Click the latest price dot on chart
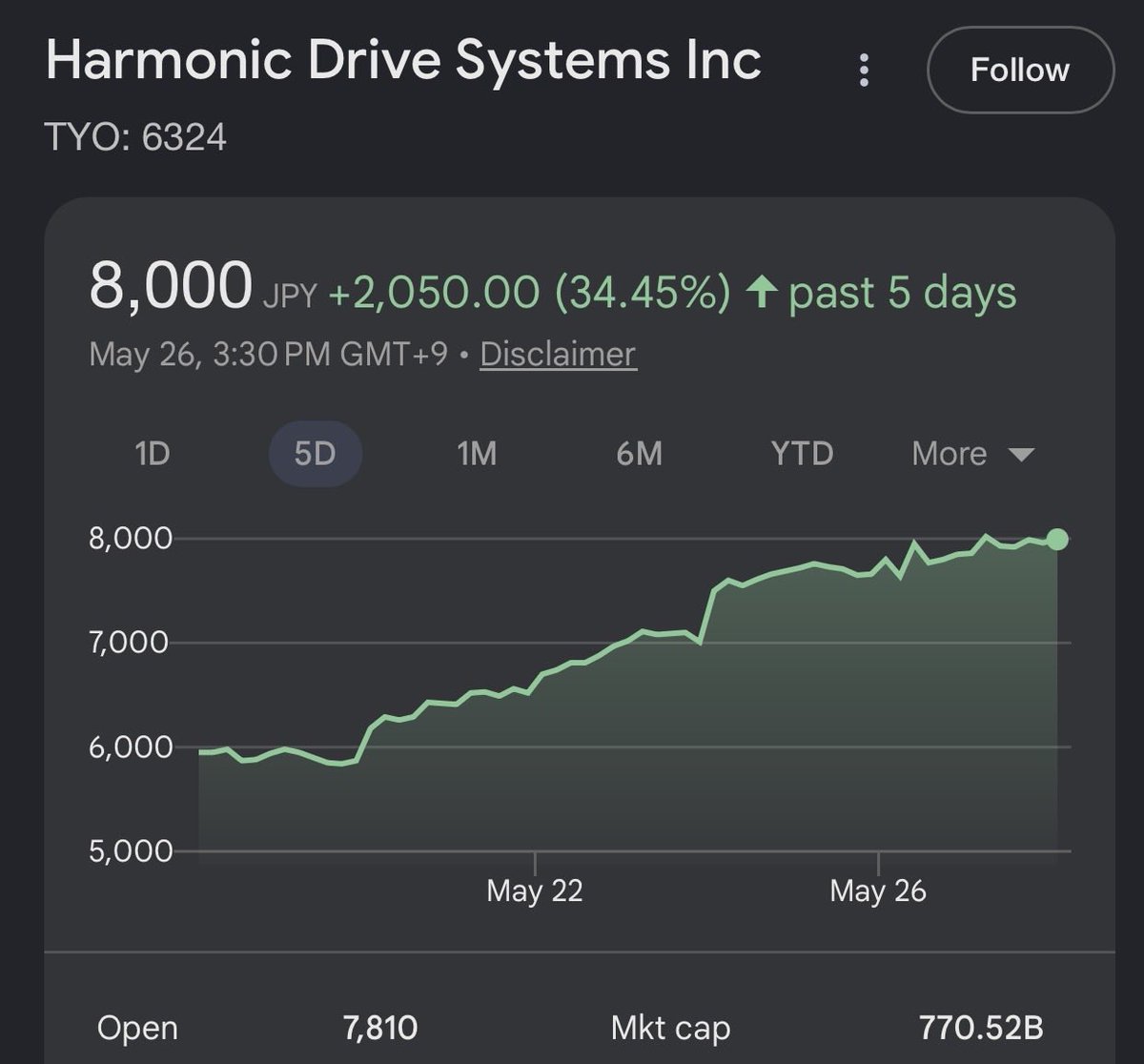 [x=1057, y=540]
